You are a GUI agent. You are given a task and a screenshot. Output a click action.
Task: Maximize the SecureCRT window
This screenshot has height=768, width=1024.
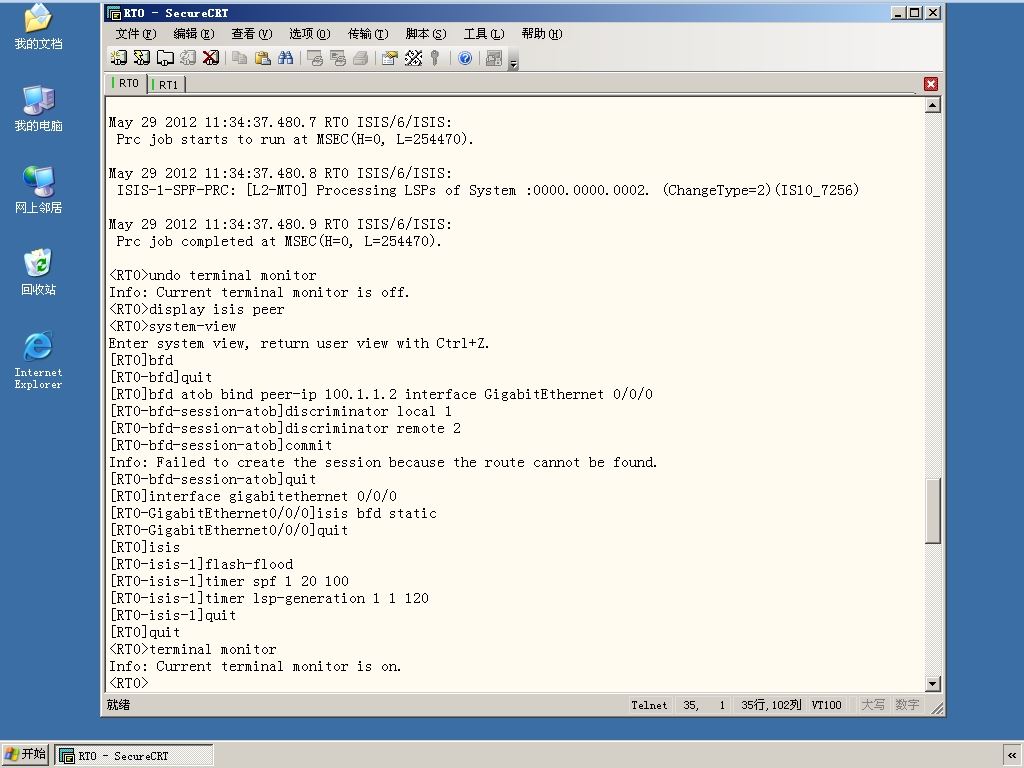pyautogui.click(x=915, y=12)
